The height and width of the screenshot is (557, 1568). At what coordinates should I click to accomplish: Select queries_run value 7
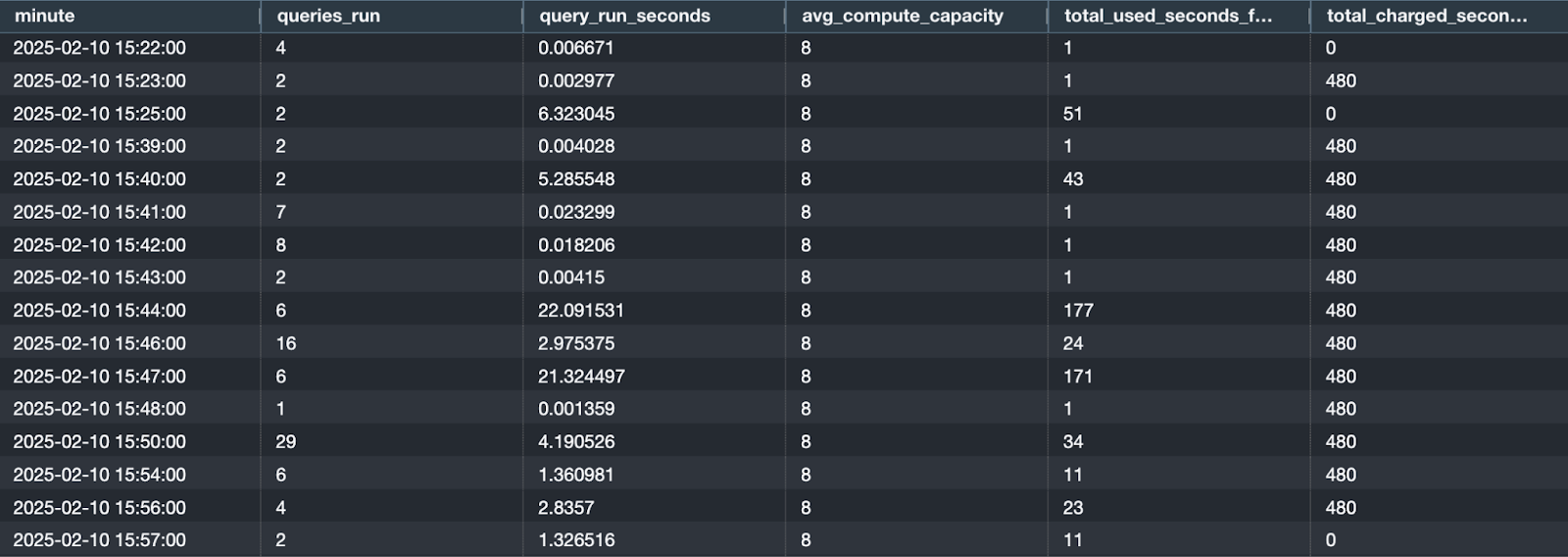(281, 212)
